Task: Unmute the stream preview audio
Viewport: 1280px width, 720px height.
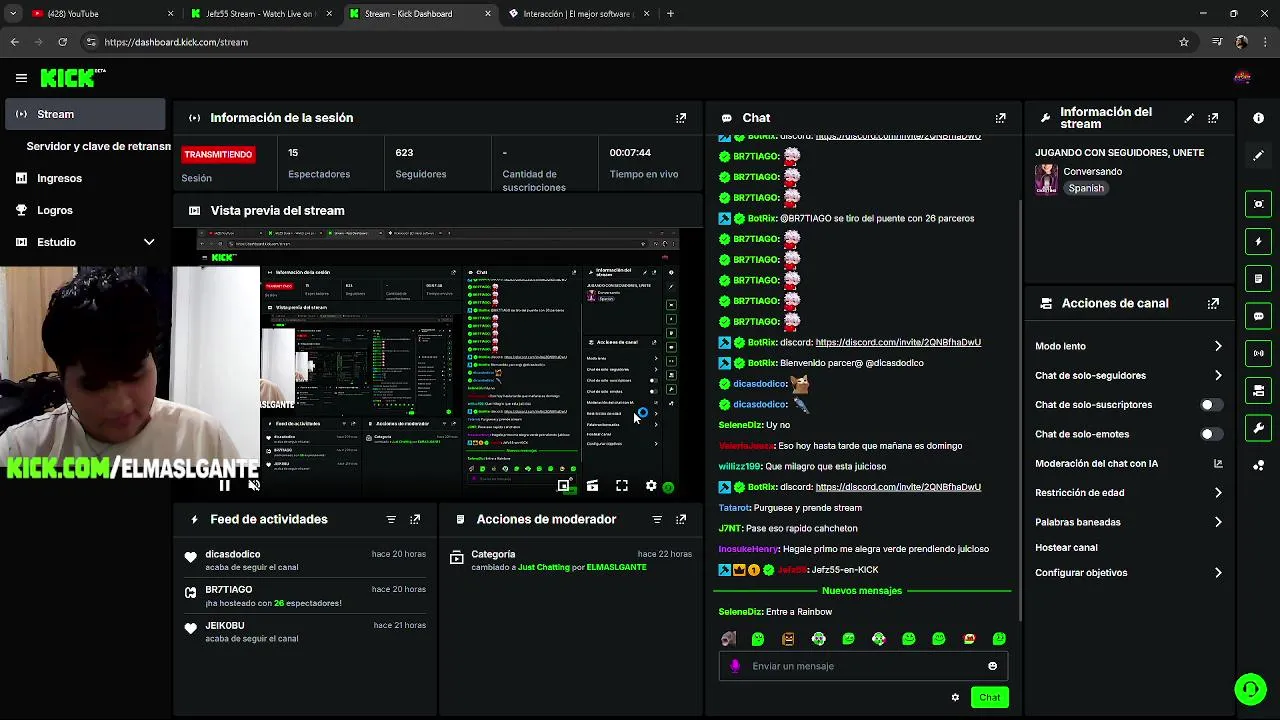Action: coord(254,486)
